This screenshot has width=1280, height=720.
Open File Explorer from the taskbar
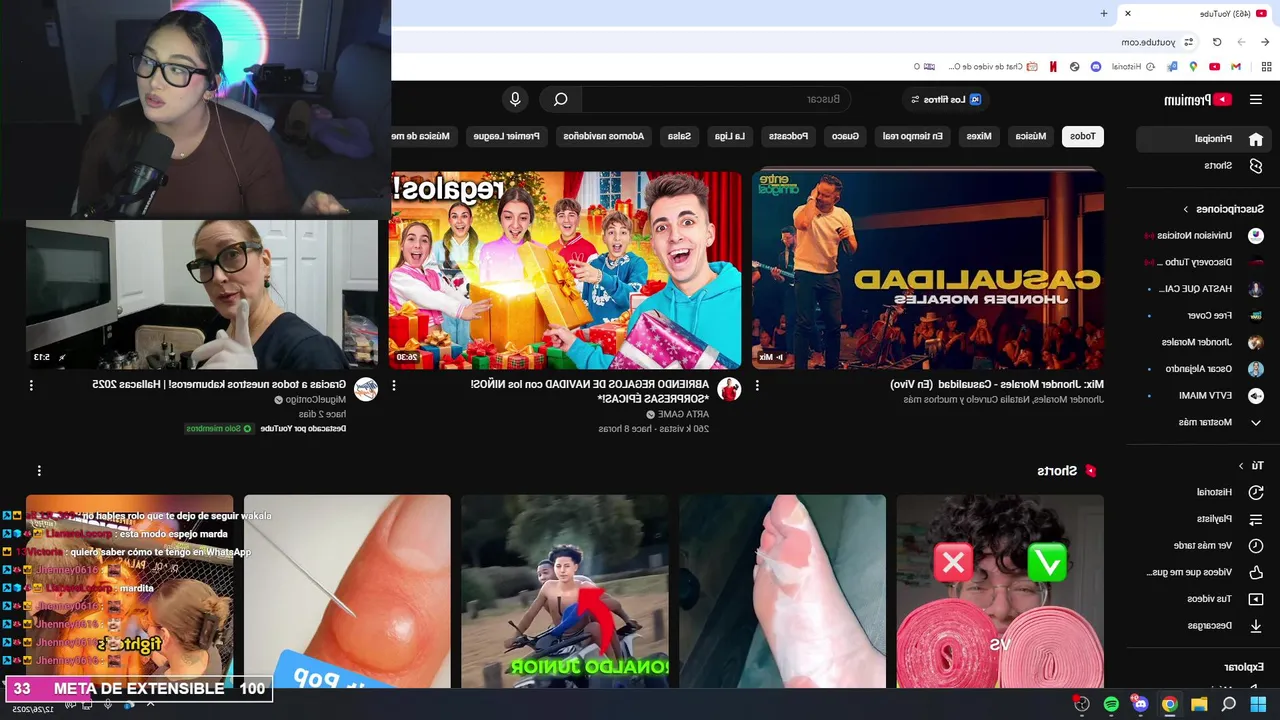(1199, 704)
